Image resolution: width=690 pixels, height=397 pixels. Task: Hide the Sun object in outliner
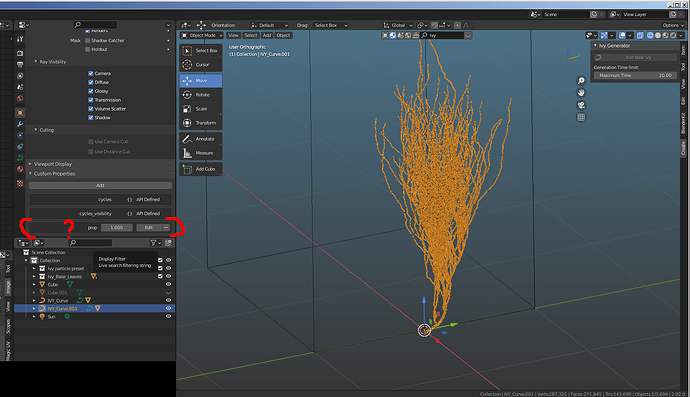[x=168, y=316]
